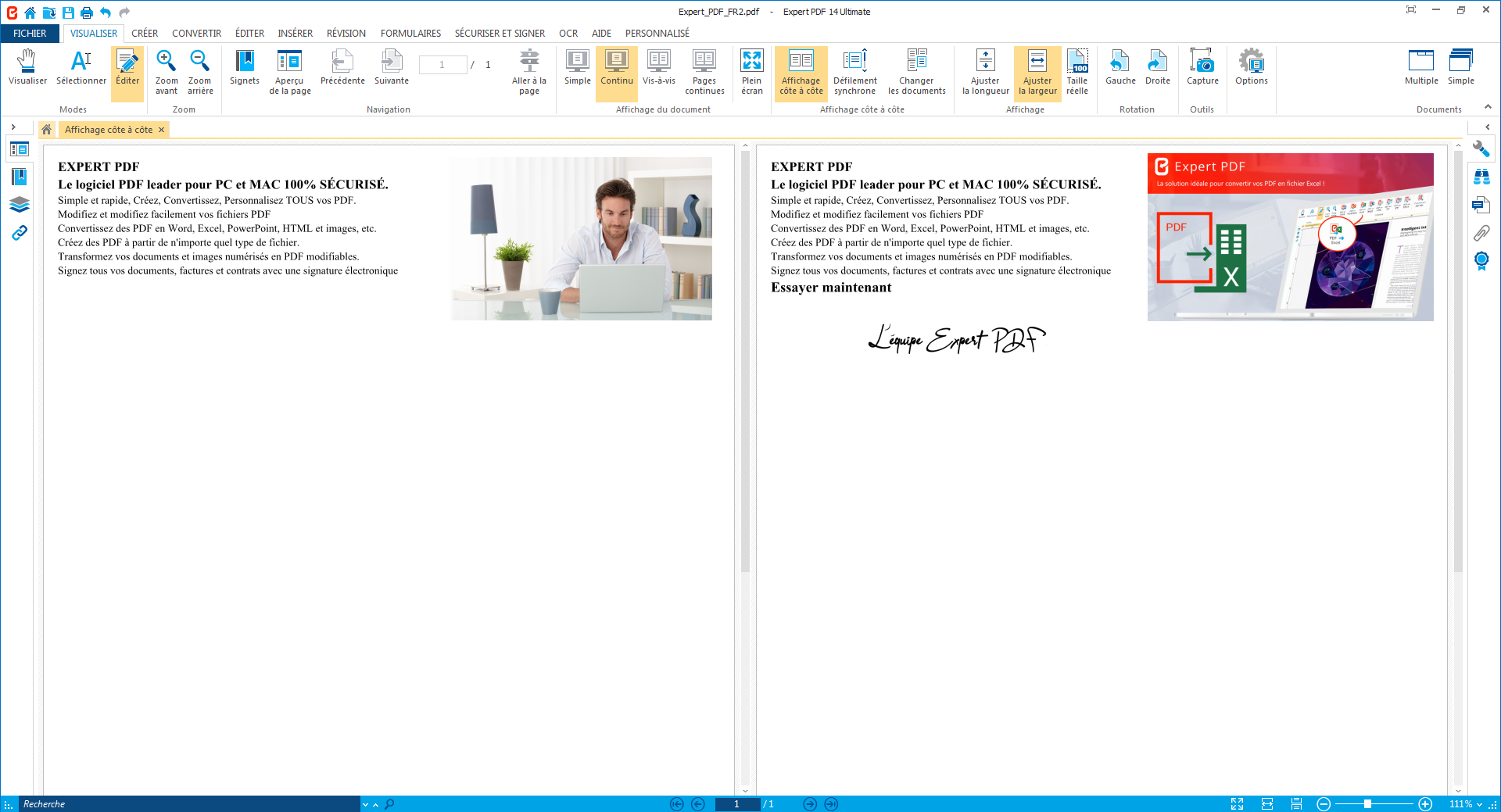Open the tools wrench panel

pos(1481,148)
